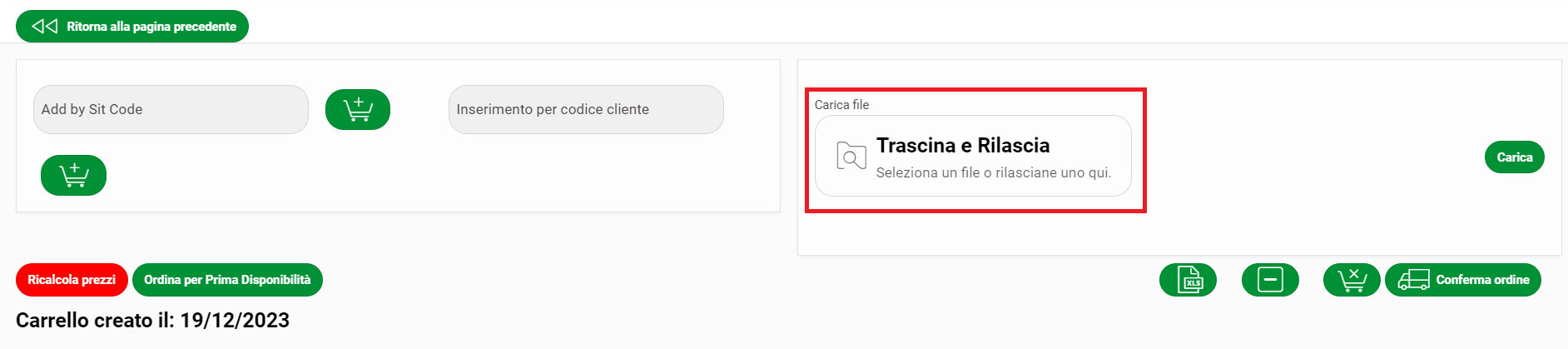Click the add-to-cart icon beside Sit Code field

tap(357, 109)
